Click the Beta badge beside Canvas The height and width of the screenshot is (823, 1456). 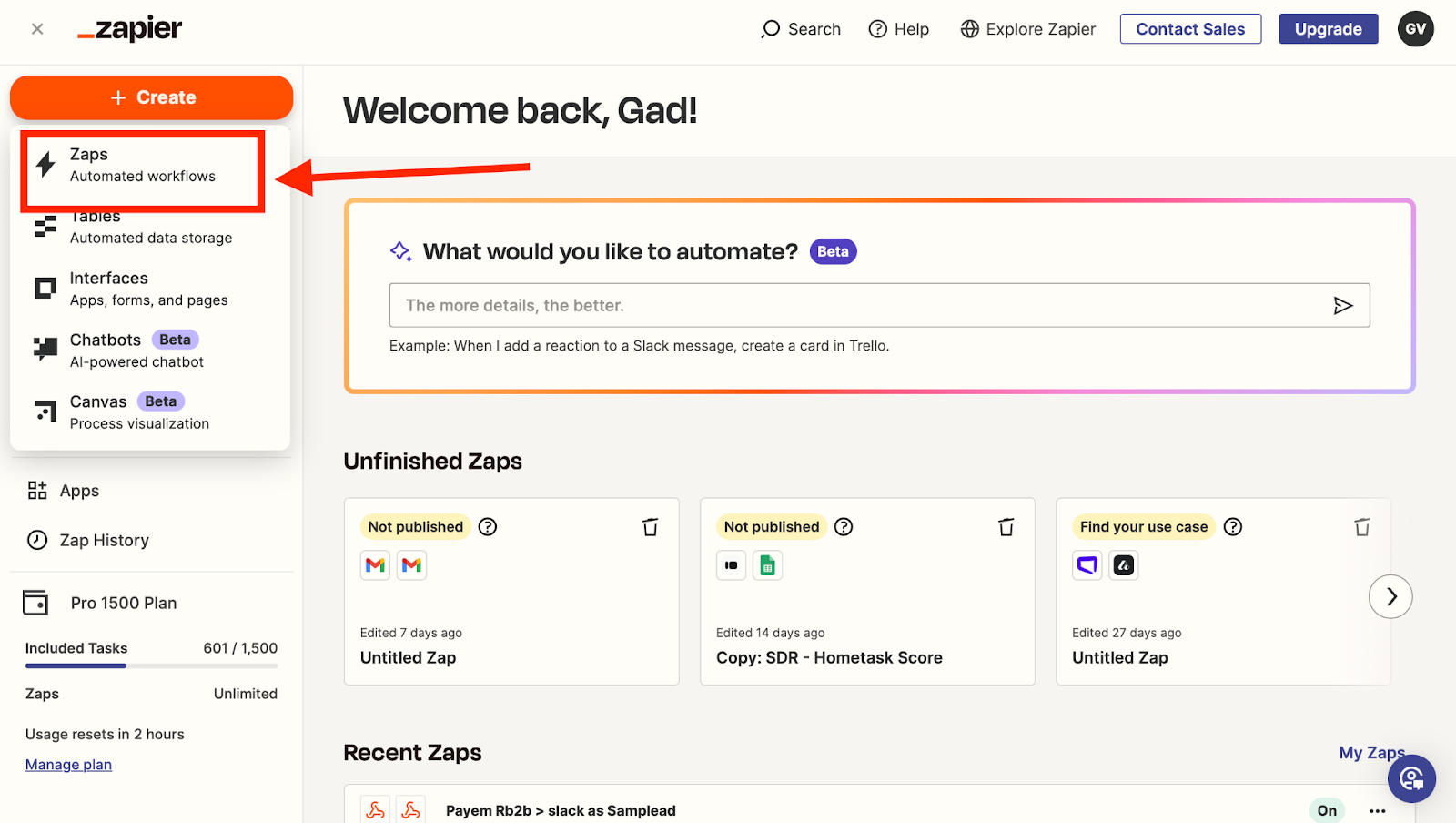[161, 401]
